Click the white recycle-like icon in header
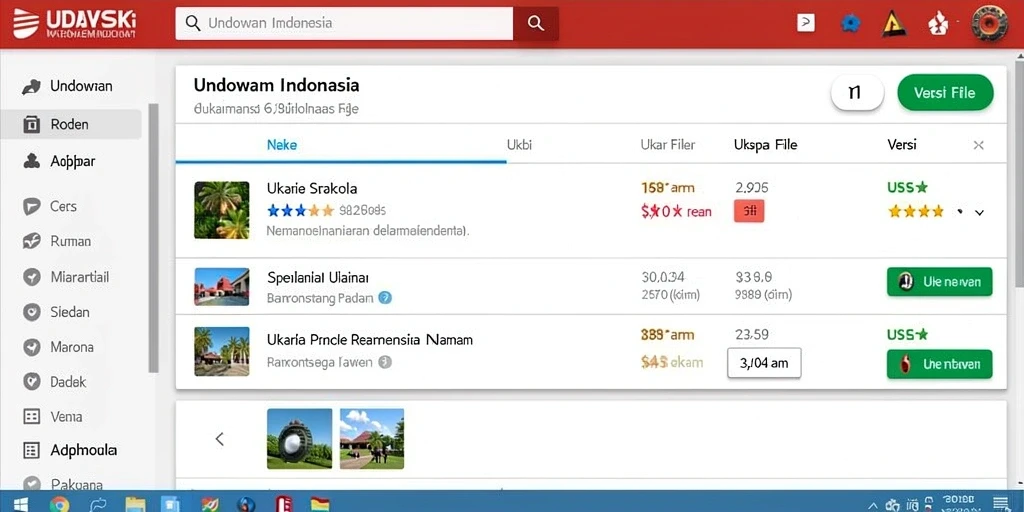1024x512 pixels. click(x=938, y=24)
